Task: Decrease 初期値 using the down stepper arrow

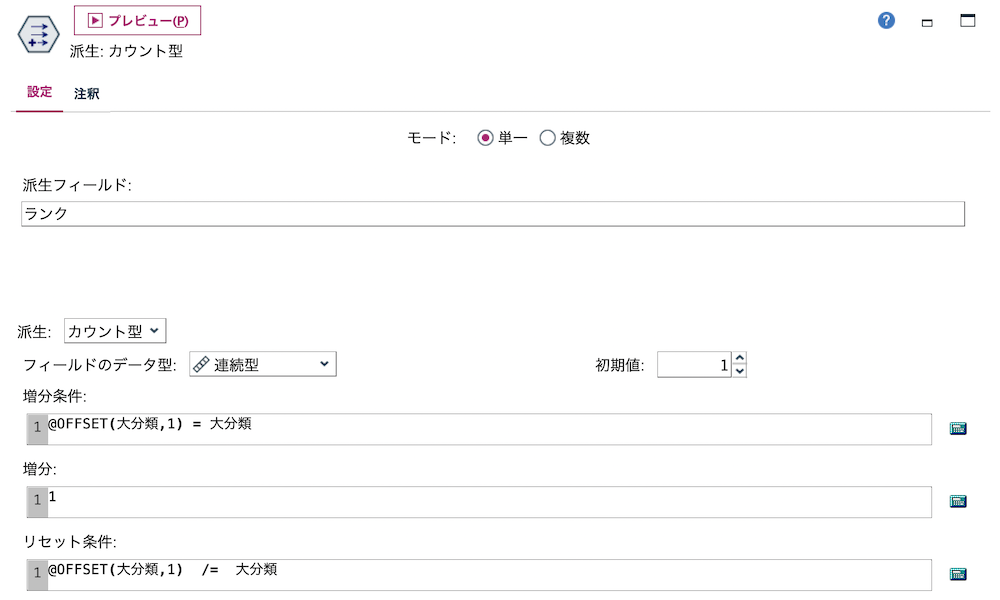Action: 737,369
